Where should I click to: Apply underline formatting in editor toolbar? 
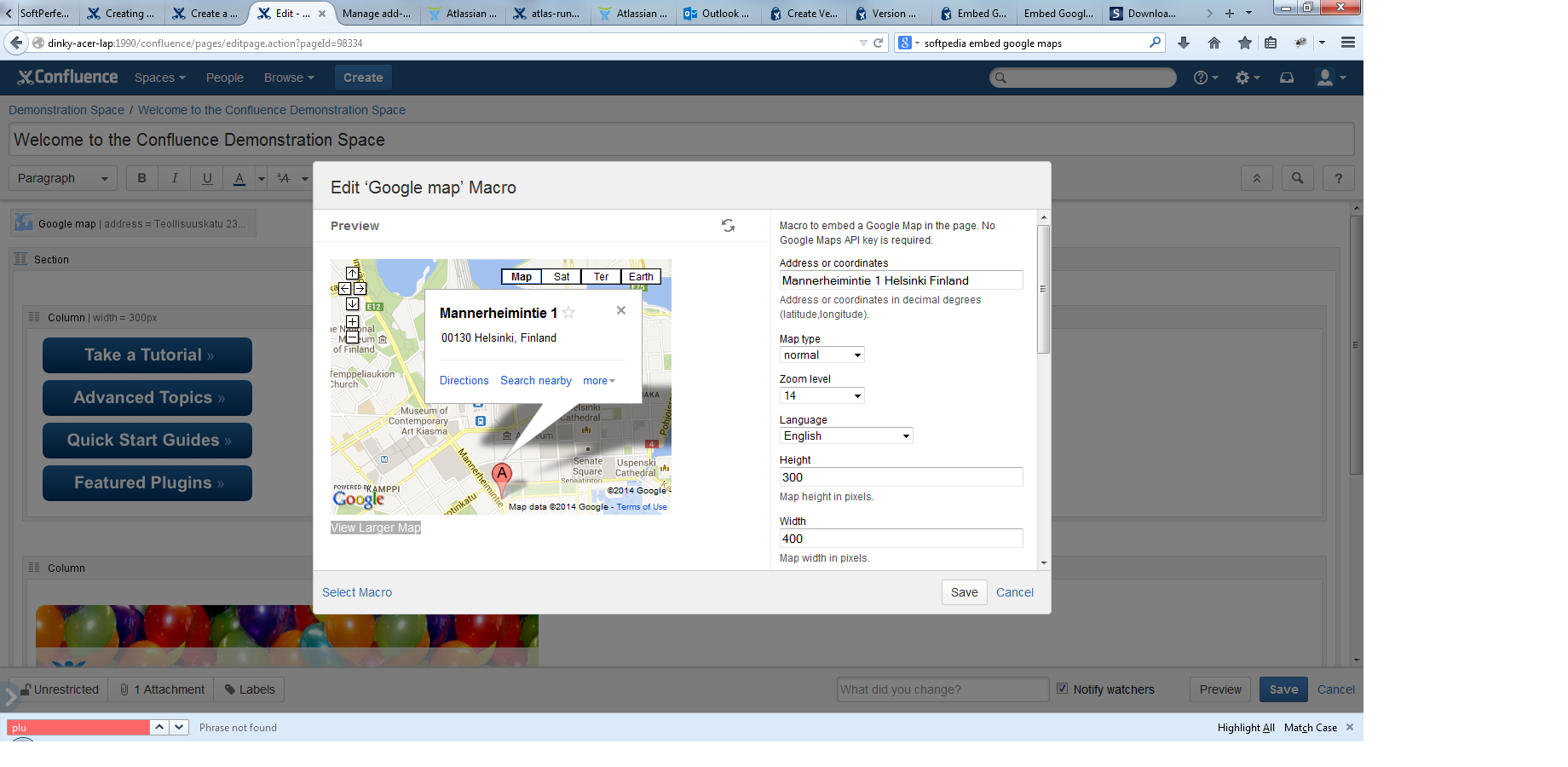tap(207, 178)
